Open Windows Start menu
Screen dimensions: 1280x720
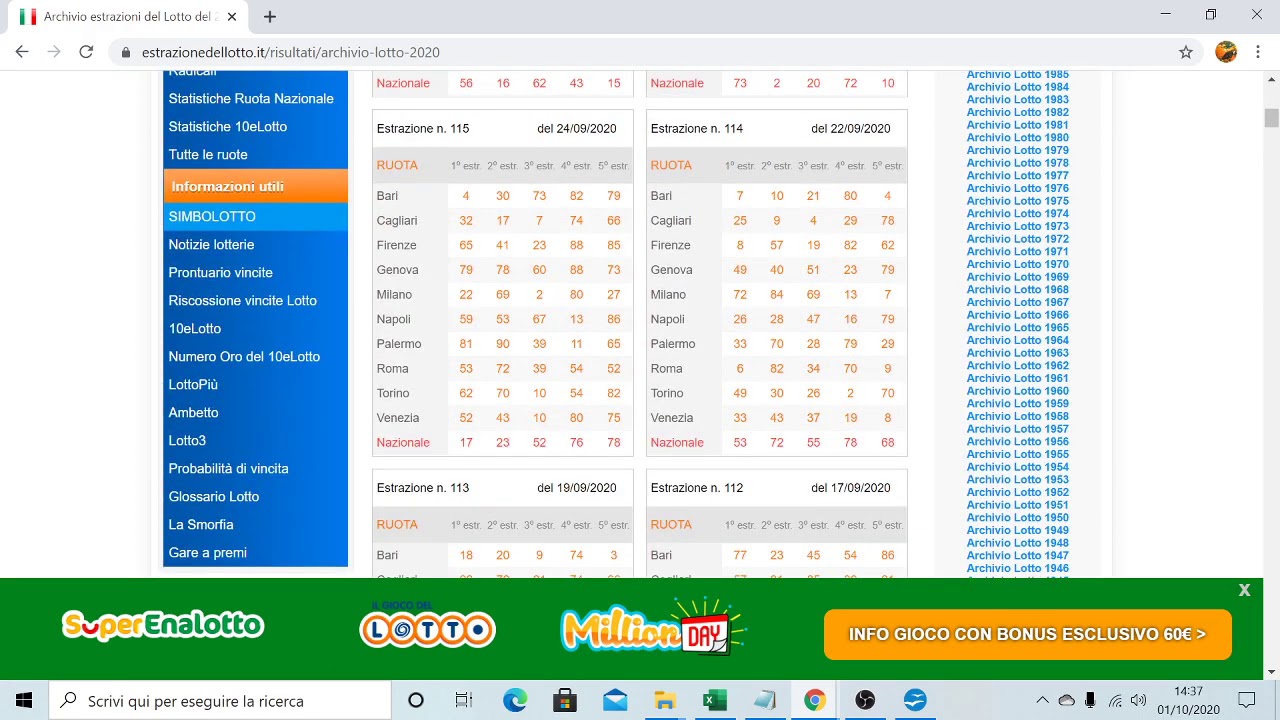pos(24,700)
